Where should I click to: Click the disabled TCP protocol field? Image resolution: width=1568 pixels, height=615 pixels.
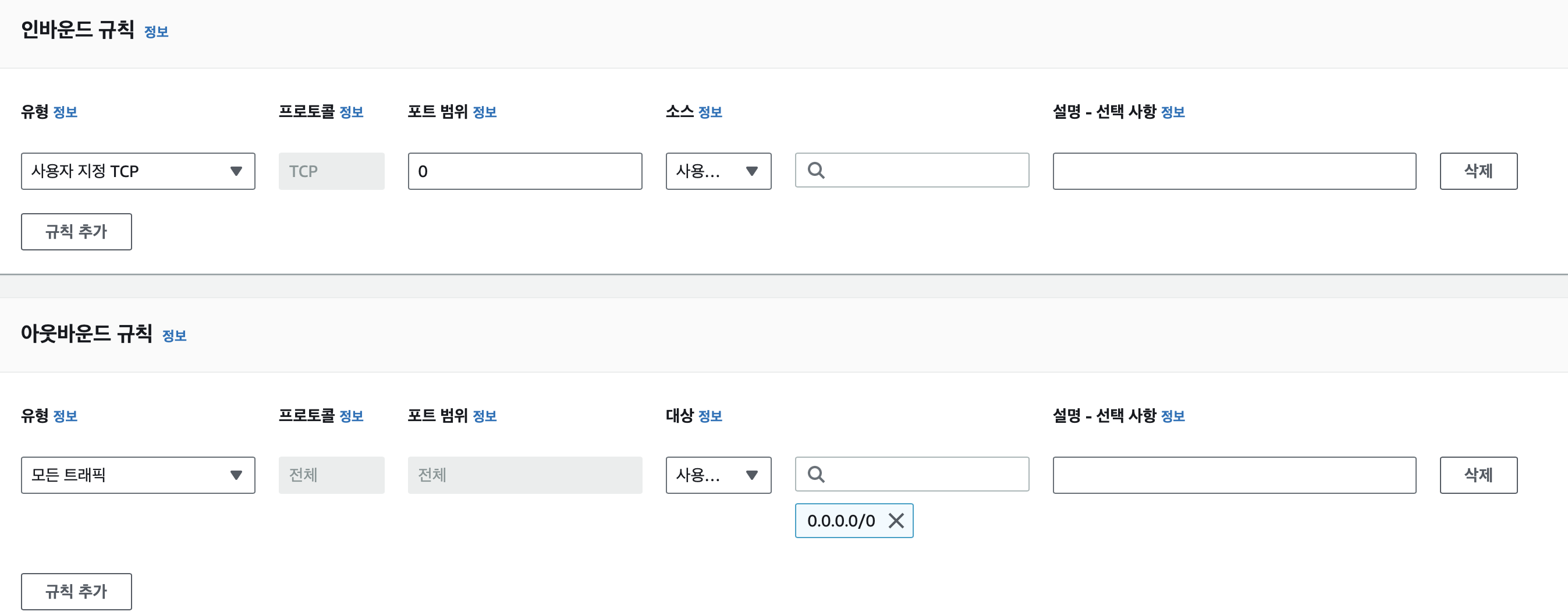click(331, 171)
